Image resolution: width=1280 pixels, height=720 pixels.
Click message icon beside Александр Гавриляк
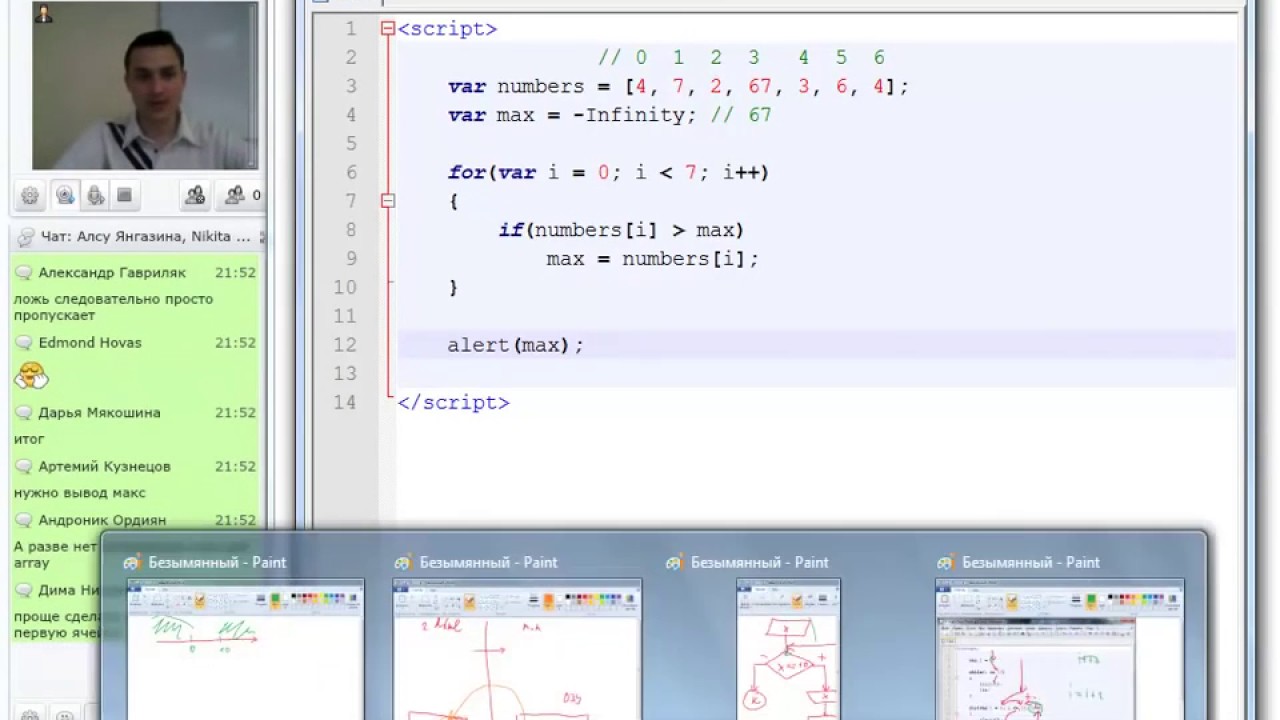pyautogui.click(x=23, y=273)
